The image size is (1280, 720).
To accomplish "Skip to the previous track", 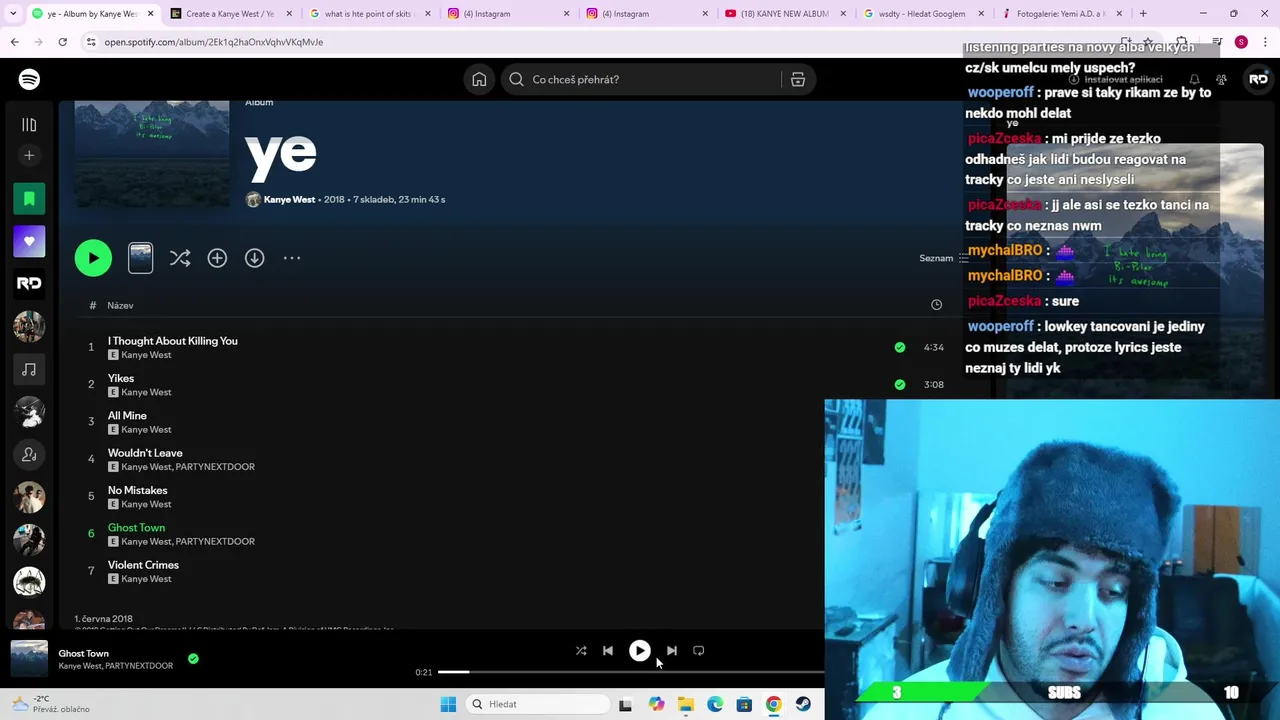I will [x=608, y=650].
